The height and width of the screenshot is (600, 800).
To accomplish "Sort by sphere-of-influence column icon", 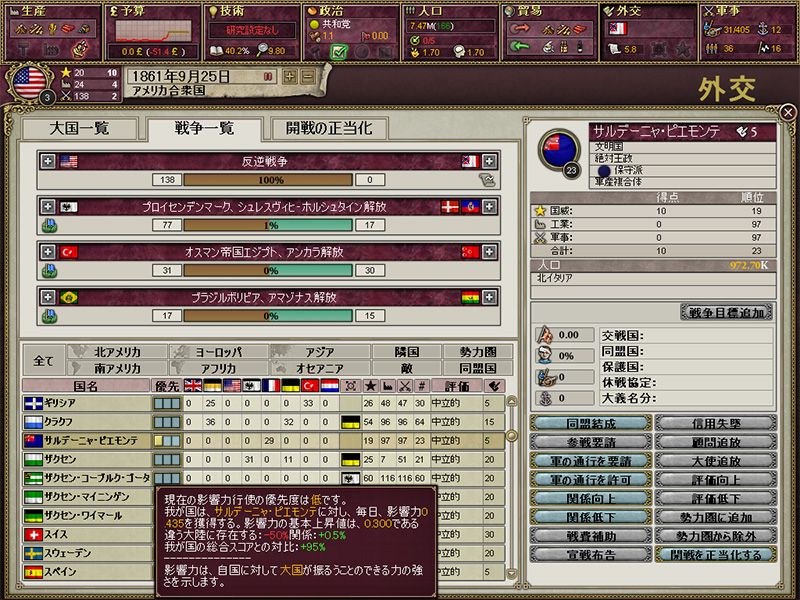I will click(351, 386).
